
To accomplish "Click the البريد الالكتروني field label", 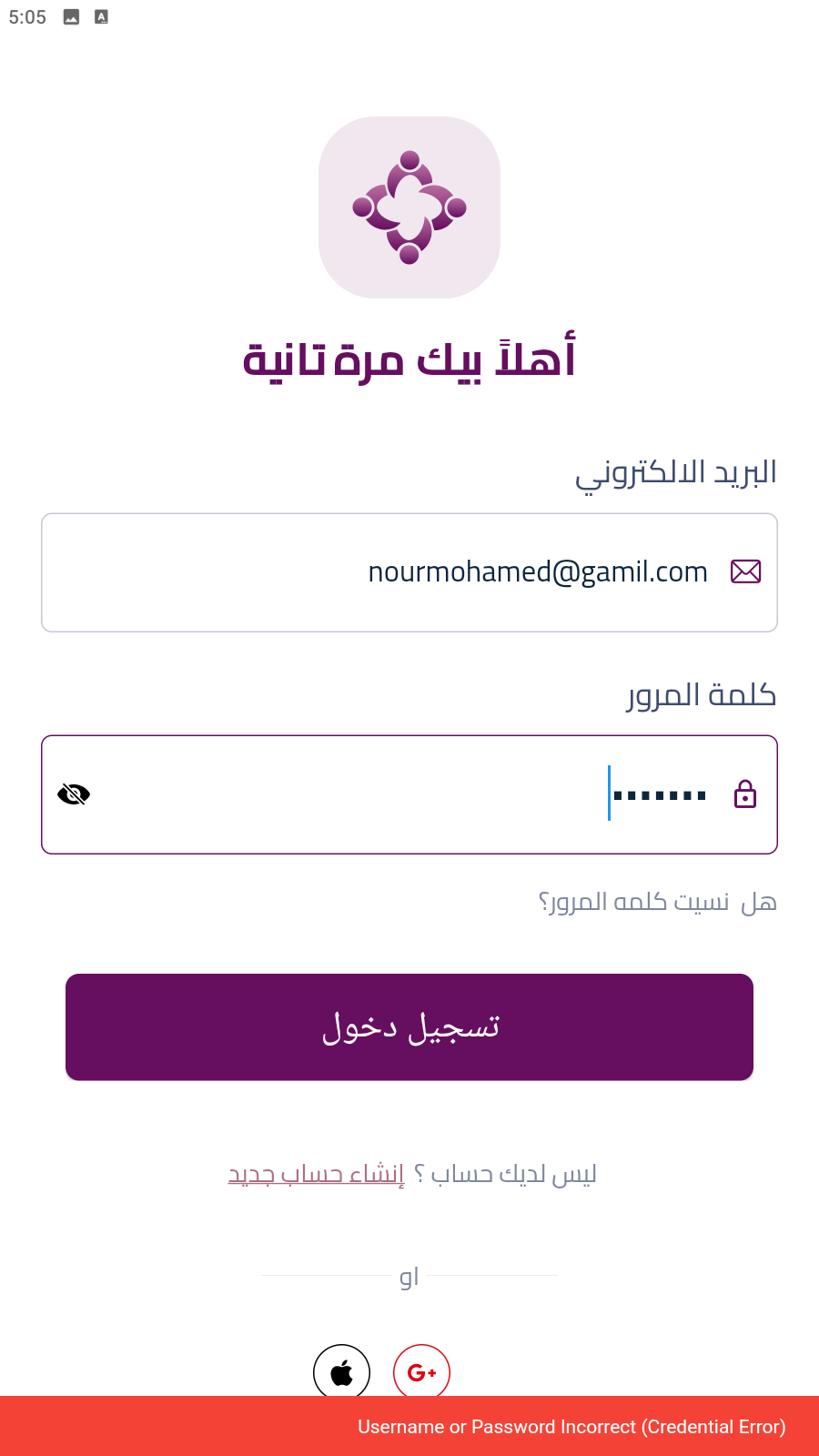I will (676, 472).
